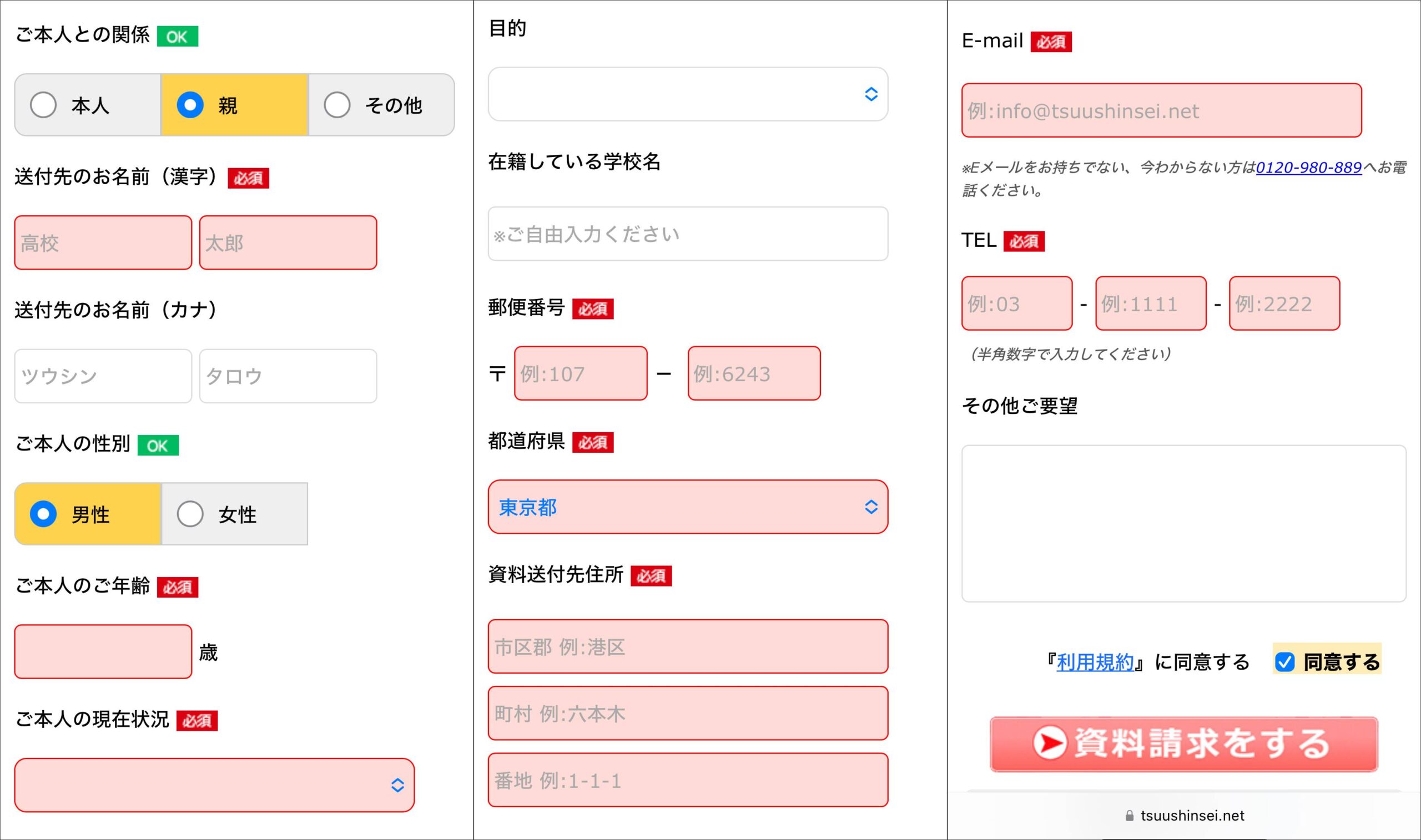Click the その他ご要望 text area

point(1183,524)
